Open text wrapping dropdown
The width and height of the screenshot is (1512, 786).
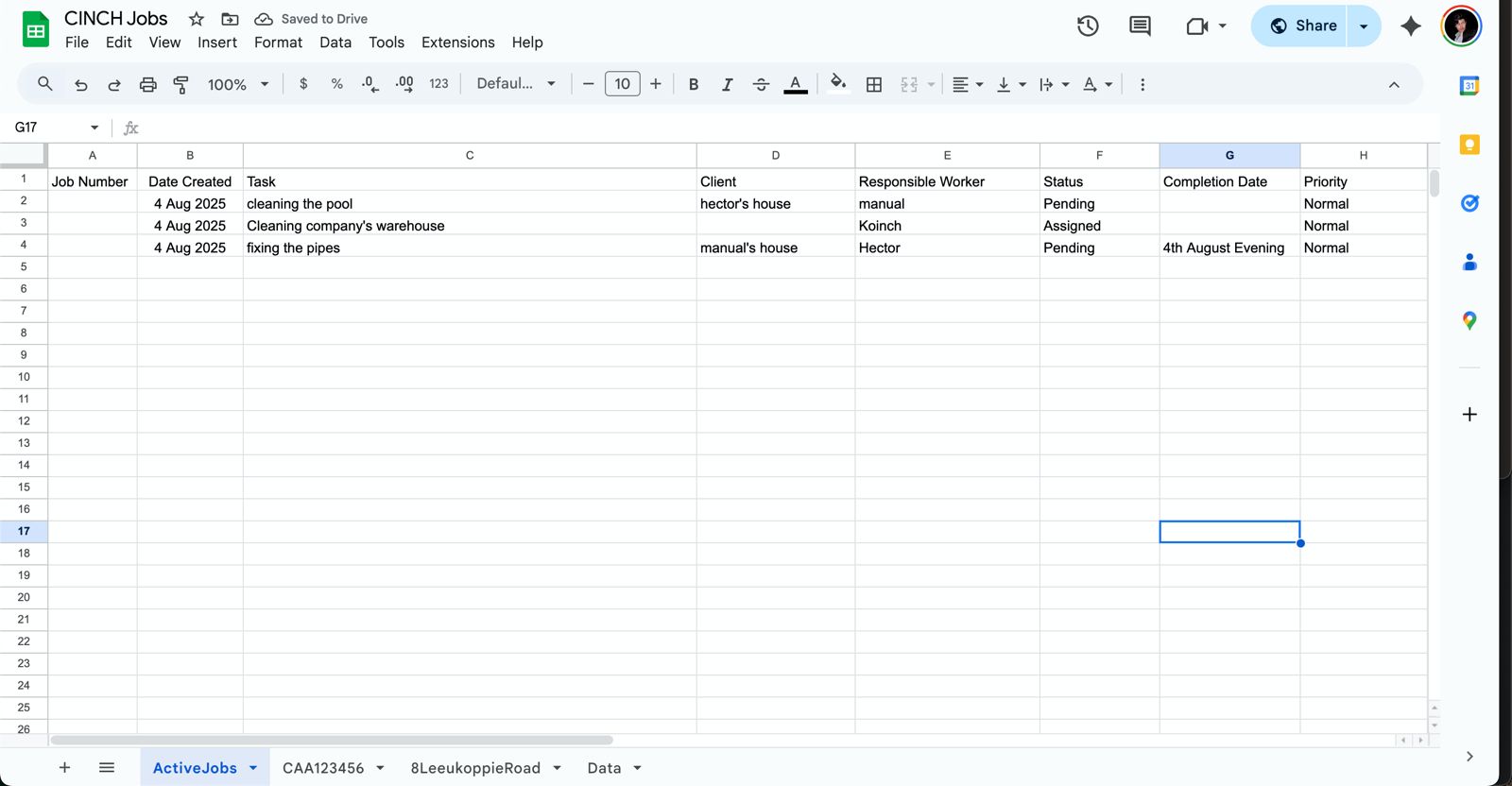(x=1054, y=84)
